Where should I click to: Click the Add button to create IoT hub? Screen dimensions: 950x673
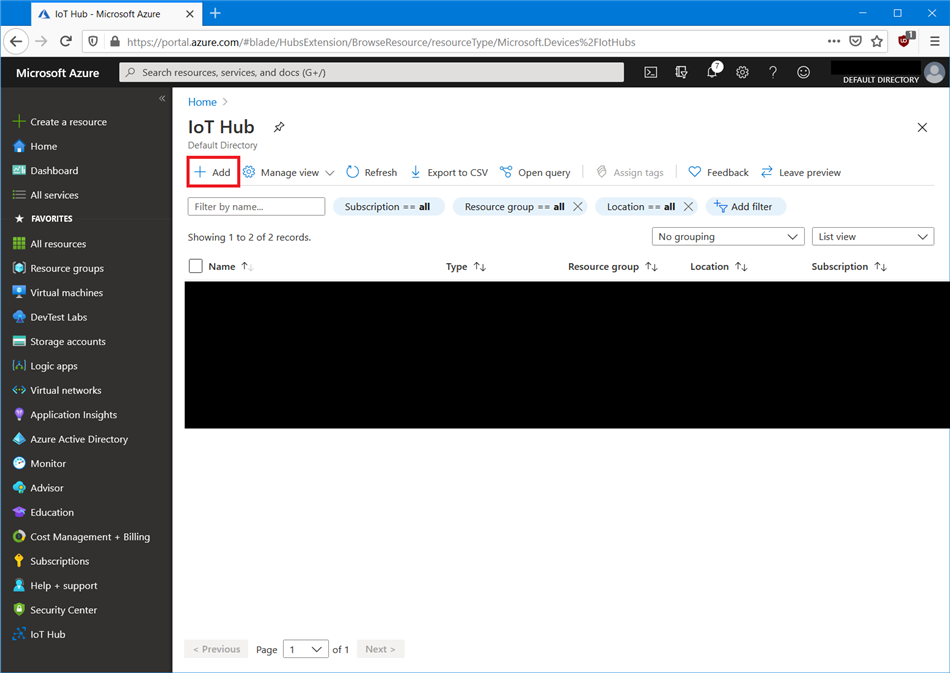tap(213, 172)
